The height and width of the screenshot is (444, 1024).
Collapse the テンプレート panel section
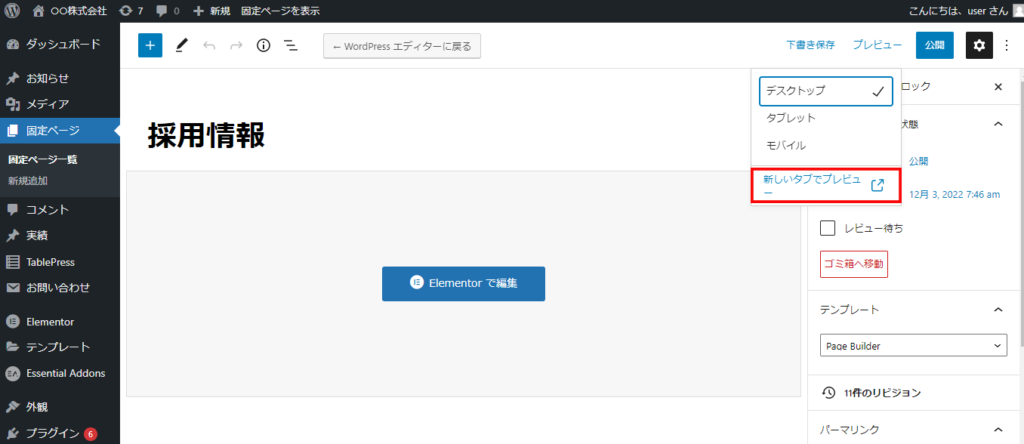pyautogui.click(x=997, y=310)
